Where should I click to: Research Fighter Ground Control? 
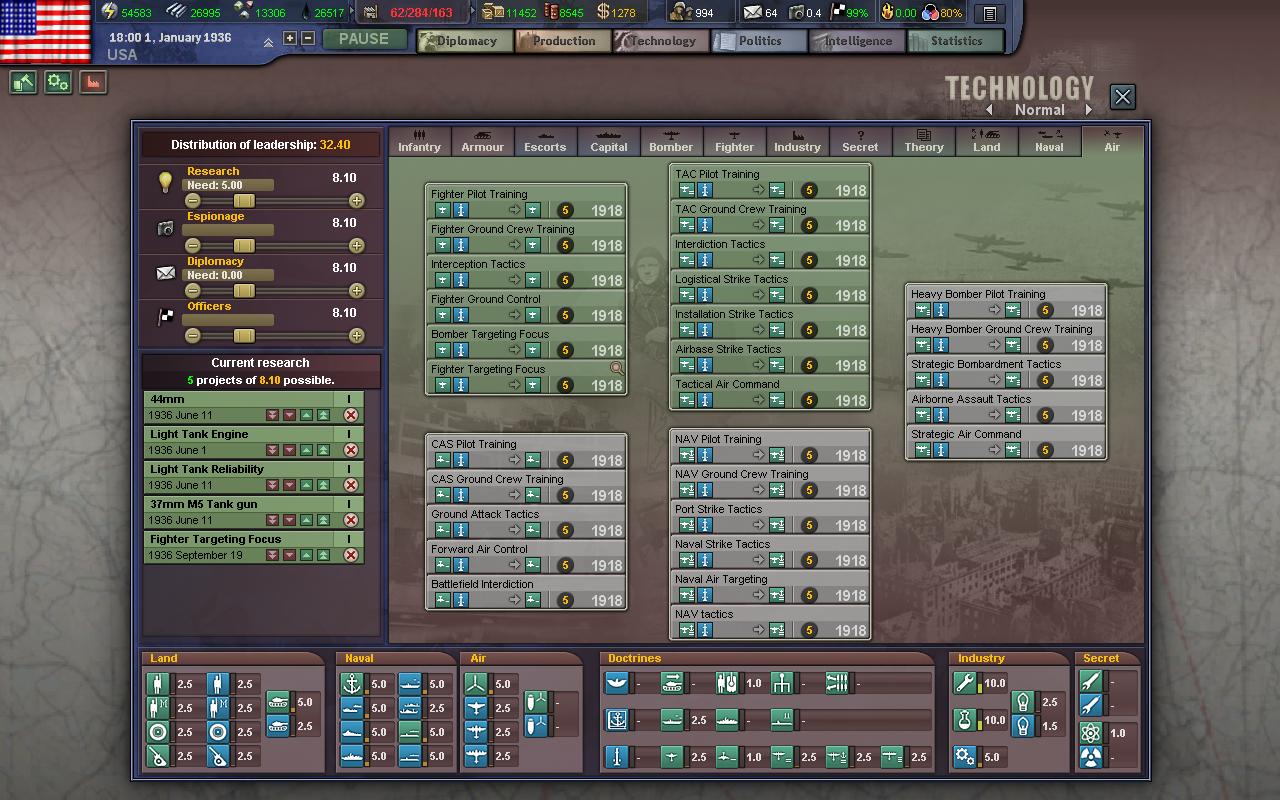(526, 308)
